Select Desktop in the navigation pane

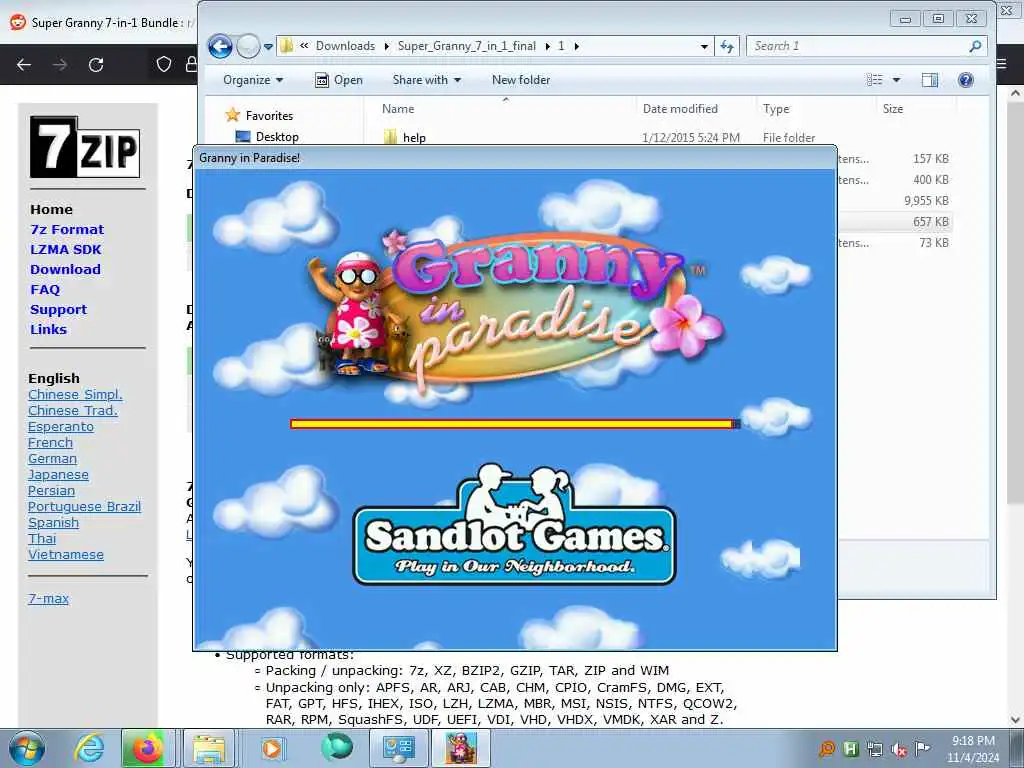tap(267, 136)
